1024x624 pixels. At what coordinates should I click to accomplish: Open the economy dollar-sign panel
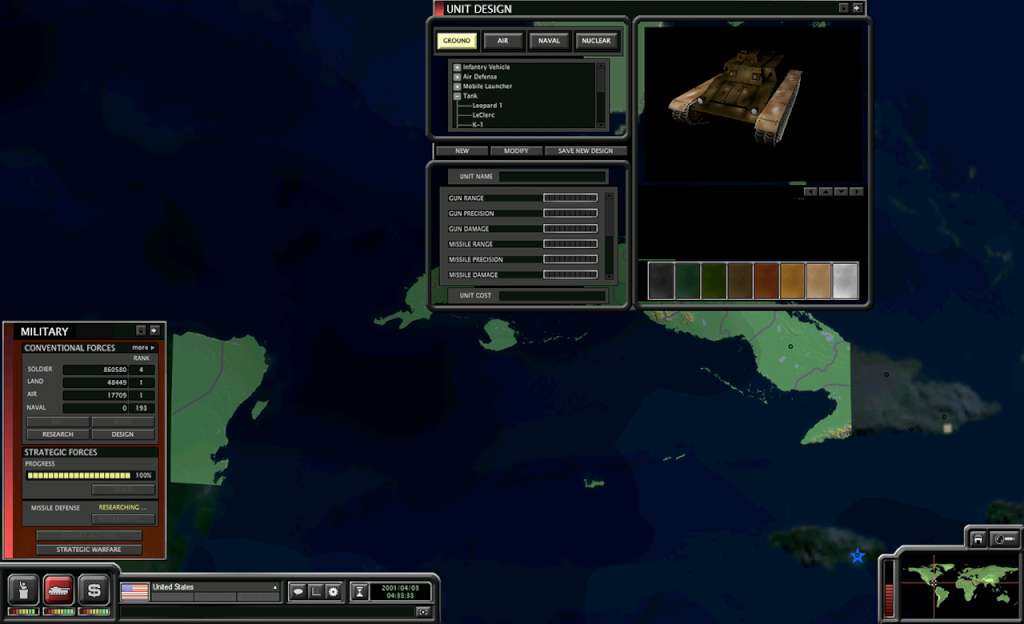[x=95, y=589]
